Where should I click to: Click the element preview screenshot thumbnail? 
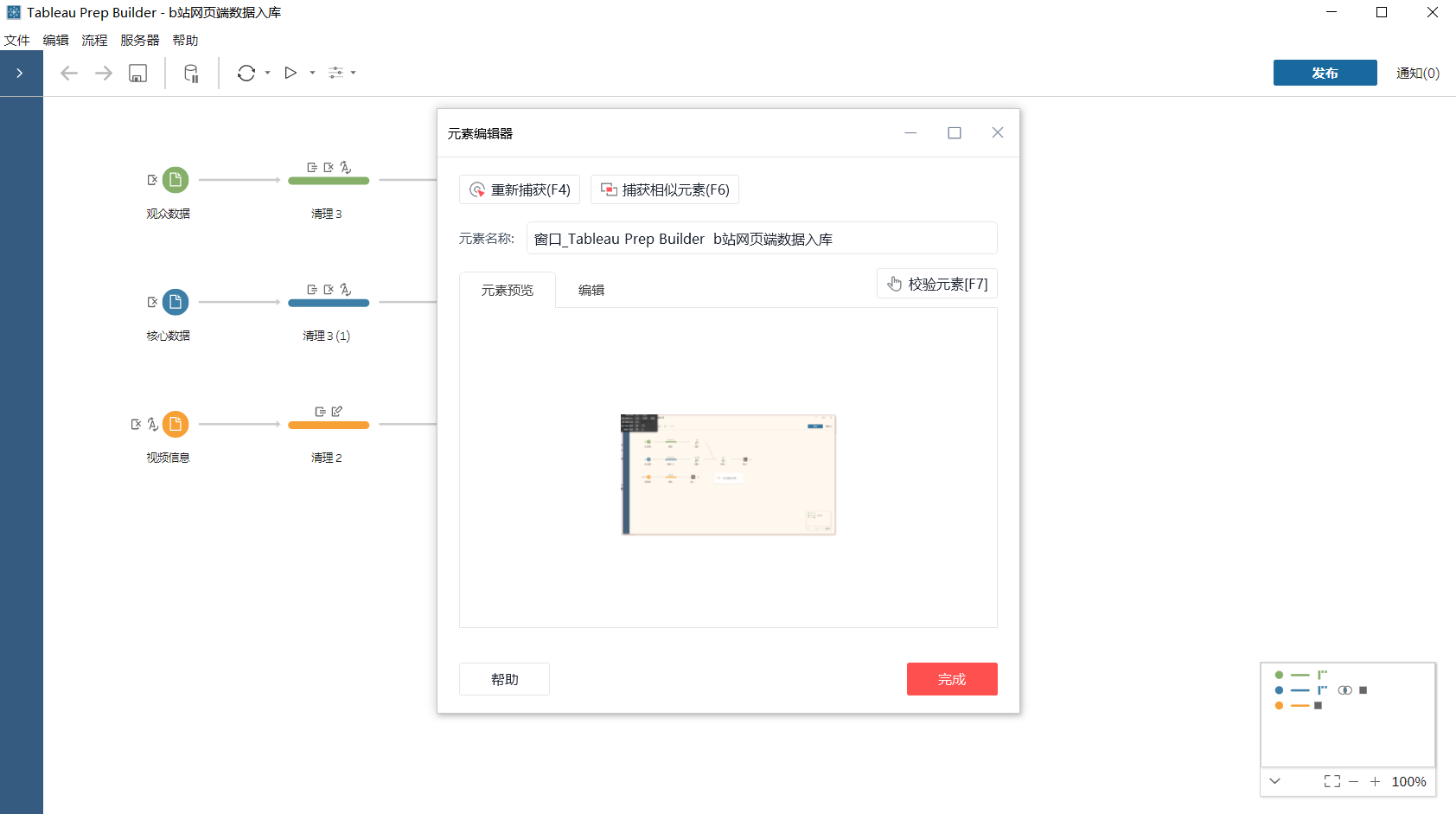click(729, 475)
